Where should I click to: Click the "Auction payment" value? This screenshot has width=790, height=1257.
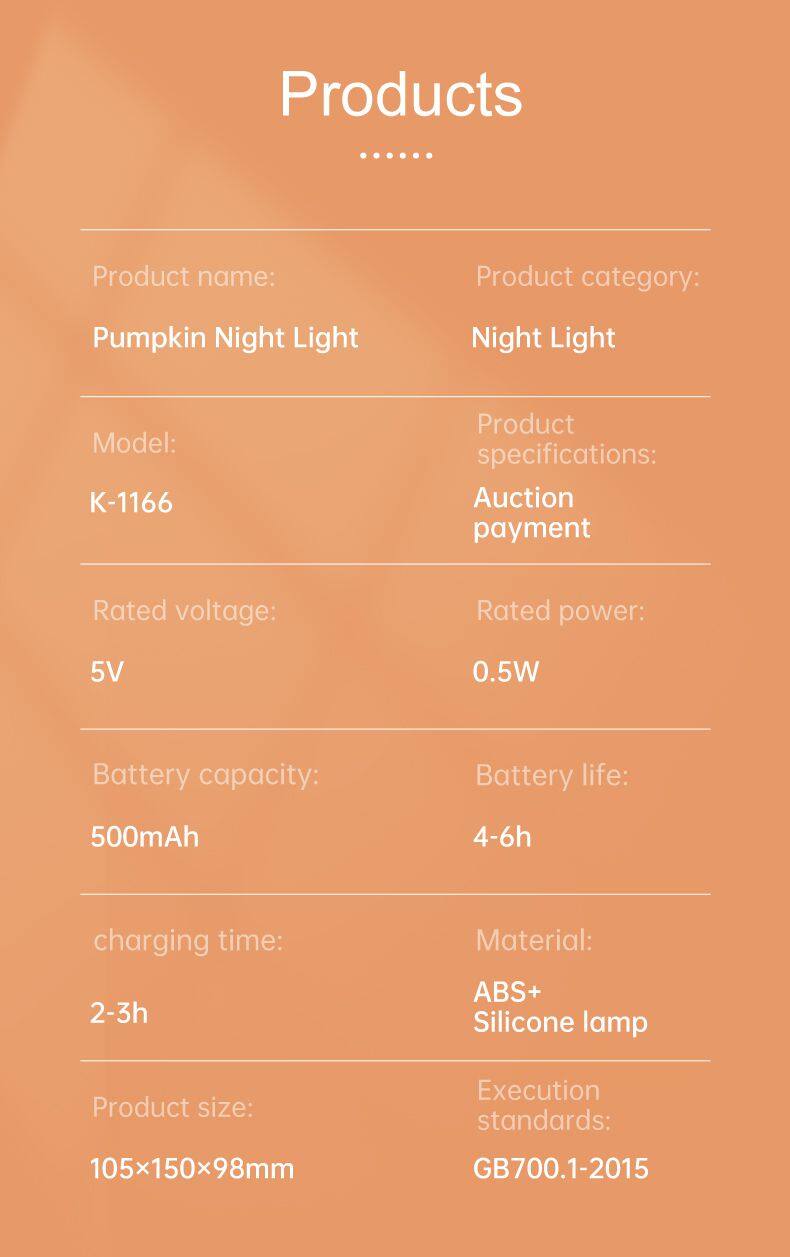(x=531, y=513)
